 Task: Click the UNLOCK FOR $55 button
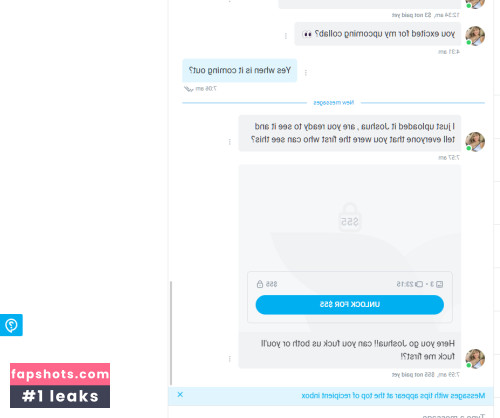(x=350, y=305)
